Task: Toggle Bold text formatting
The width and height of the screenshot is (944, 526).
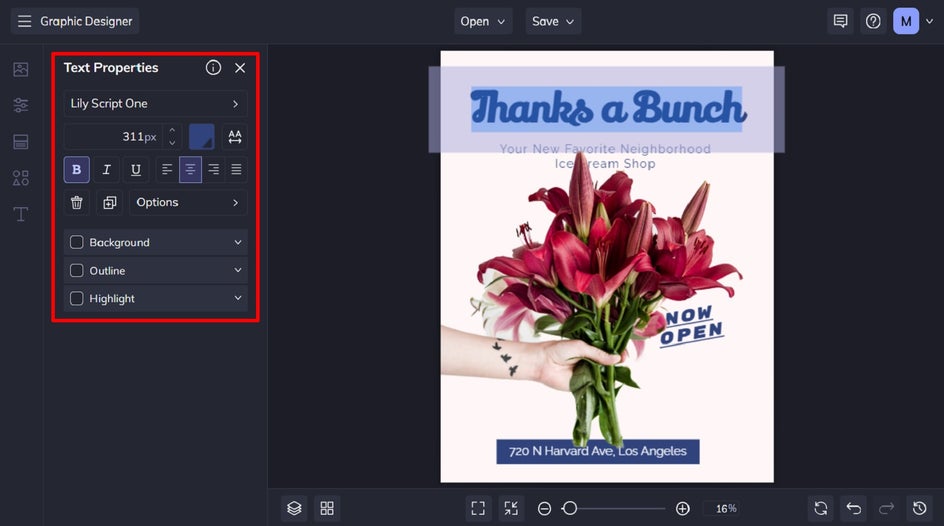Action: click(x=76, y=170)
